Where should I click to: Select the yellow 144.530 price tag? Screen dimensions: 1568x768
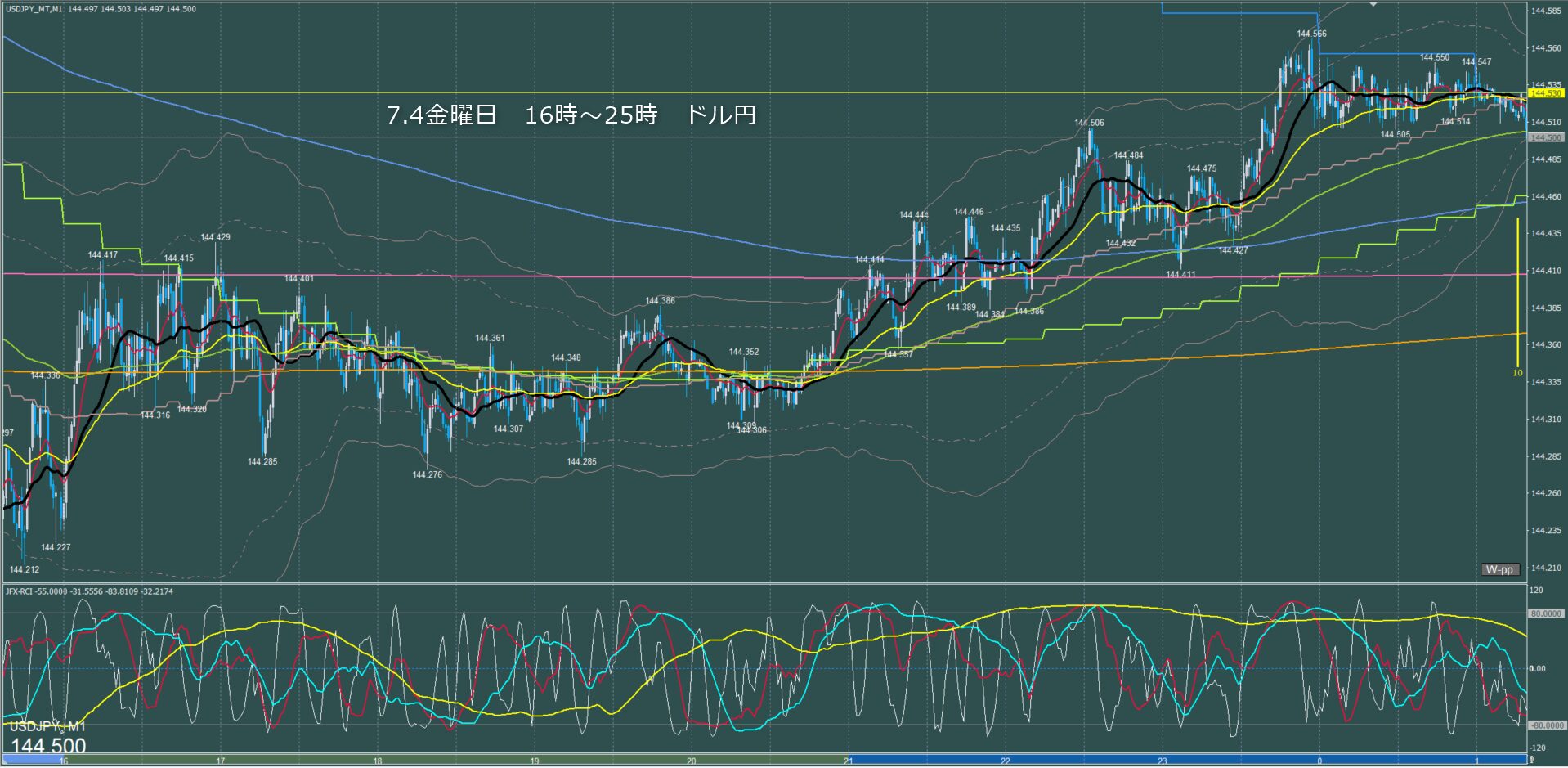[1546, 94]
